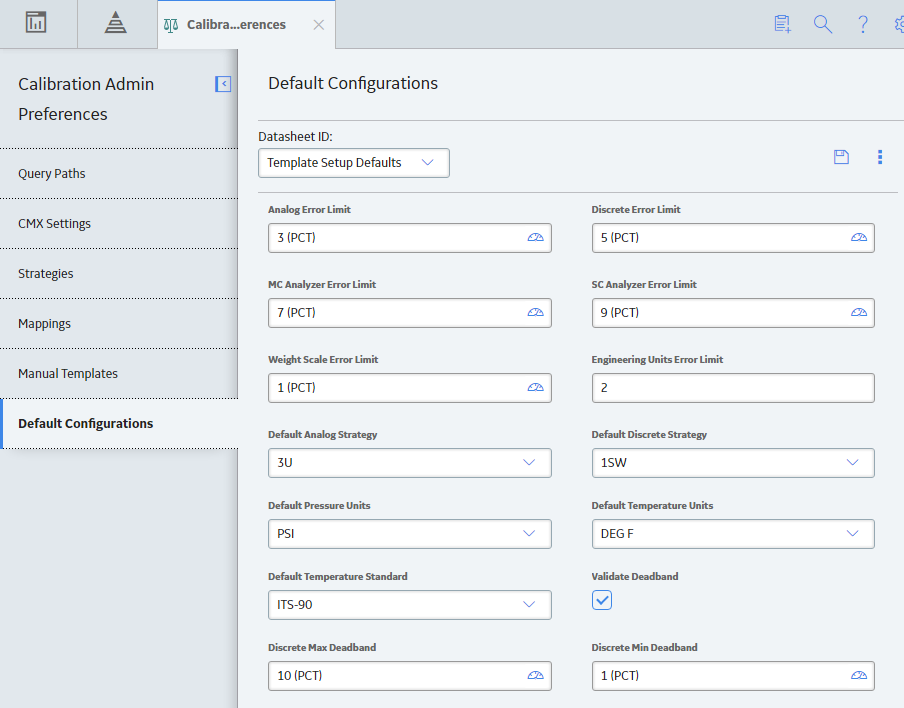
Task: Click the Weight Scale Error Limit field
Action: [x=410, y=387]
